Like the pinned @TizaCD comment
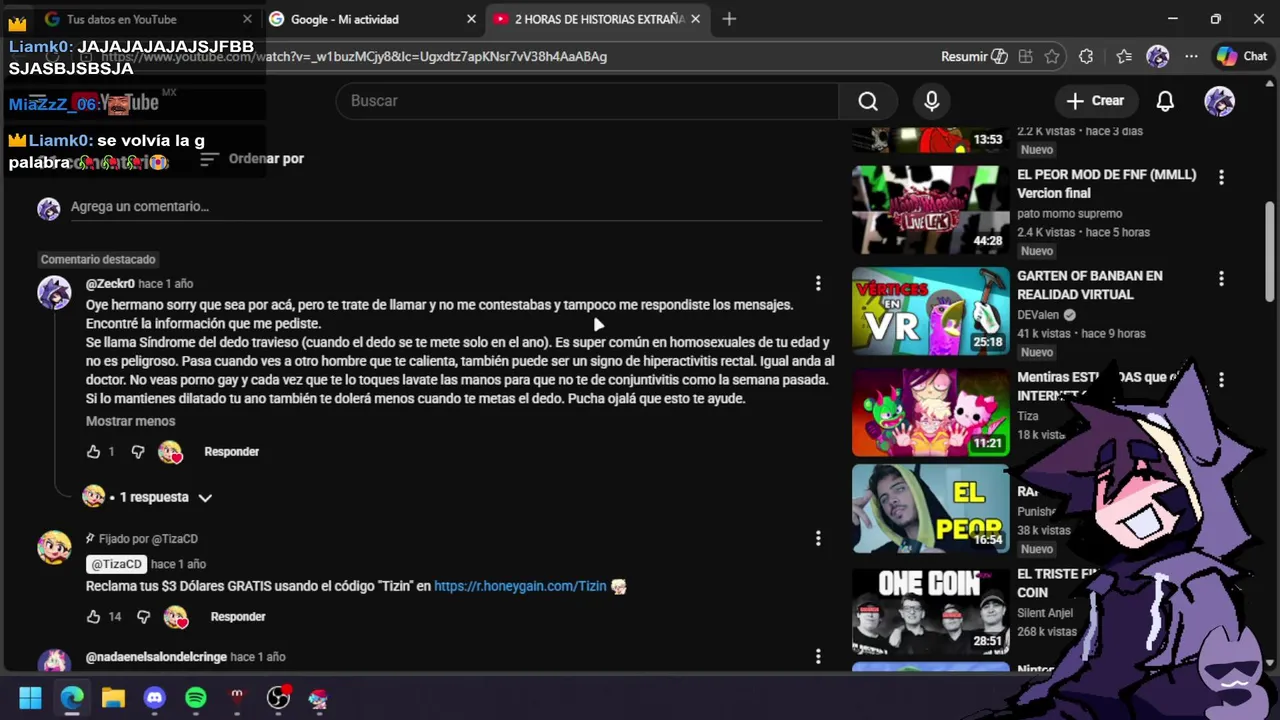The height and width of the screenshot is (720, 1280). click(x=94, y=617)
